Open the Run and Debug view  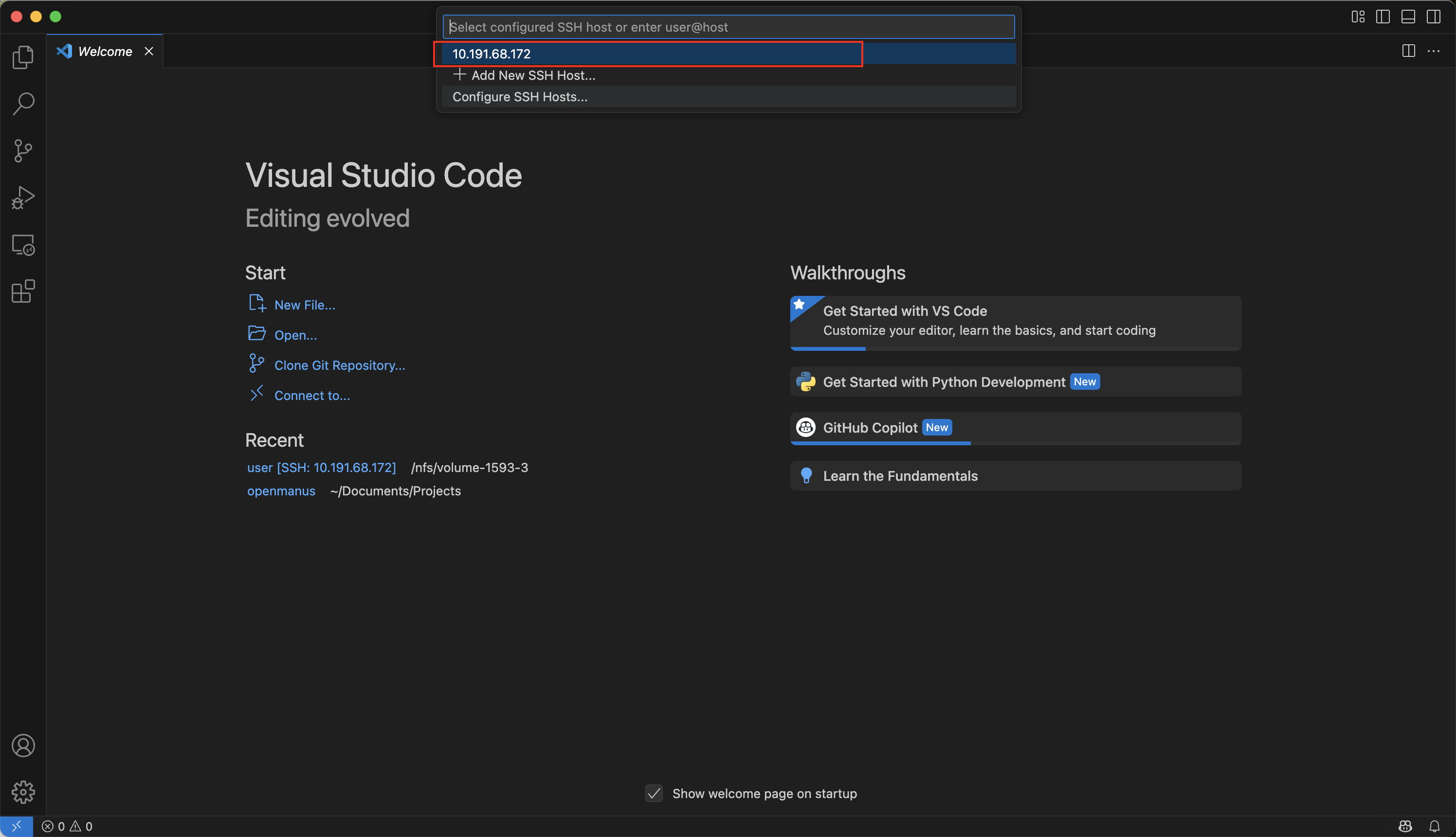click(23, 198)
